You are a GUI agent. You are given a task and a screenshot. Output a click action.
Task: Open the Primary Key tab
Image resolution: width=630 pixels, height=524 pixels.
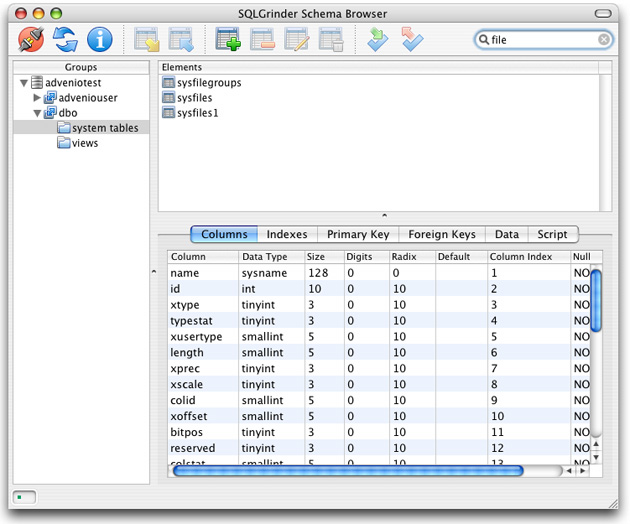tap(358, 234)
